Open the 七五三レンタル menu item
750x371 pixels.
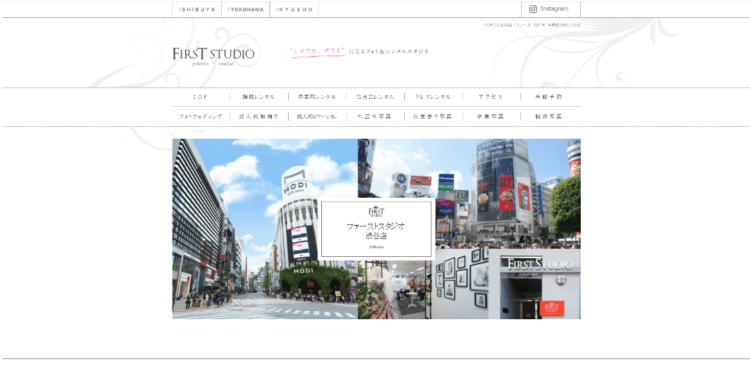click(375, 97)
